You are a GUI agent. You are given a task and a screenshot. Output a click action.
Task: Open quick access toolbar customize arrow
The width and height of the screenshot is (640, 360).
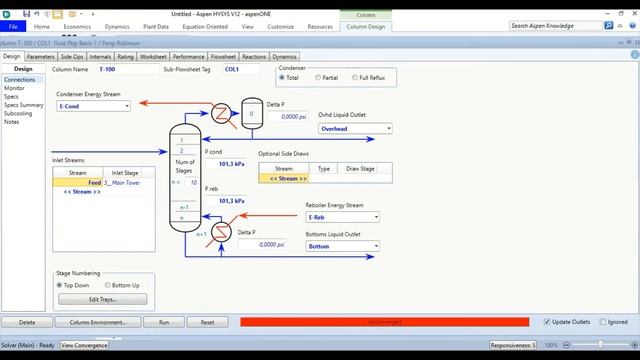click(93, 14)
